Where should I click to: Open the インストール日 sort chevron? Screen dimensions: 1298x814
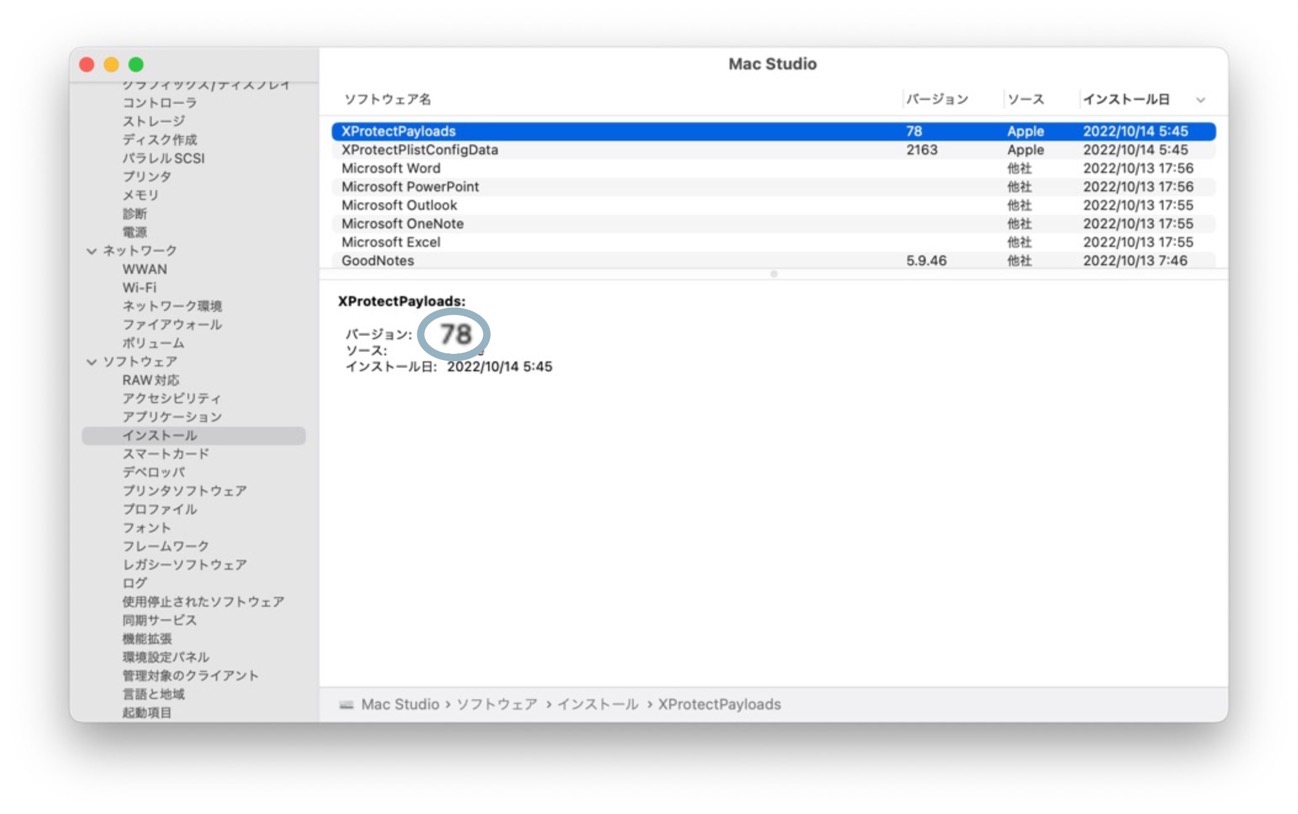1201,100
